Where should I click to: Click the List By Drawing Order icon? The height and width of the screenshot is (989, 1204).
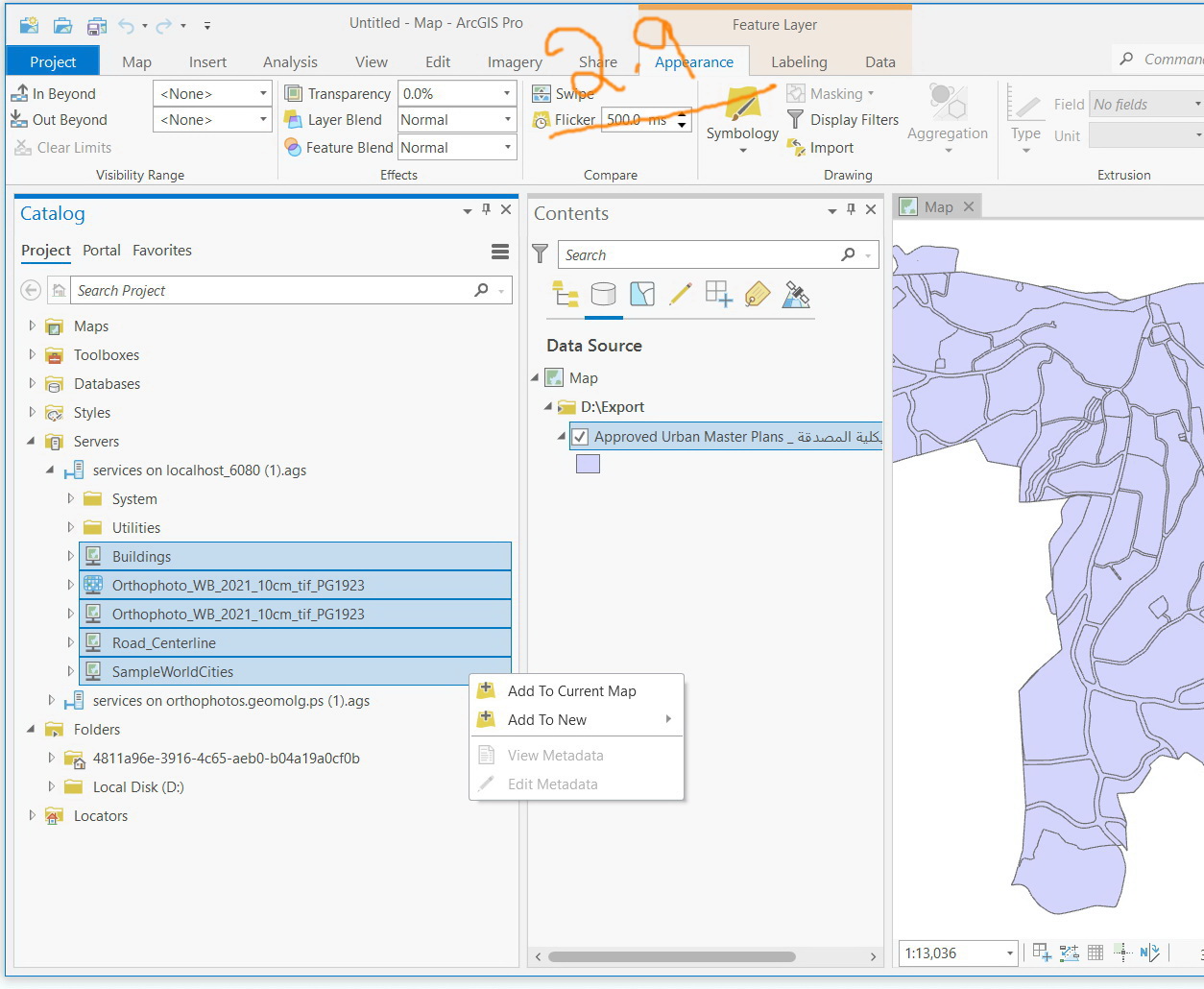566,294
